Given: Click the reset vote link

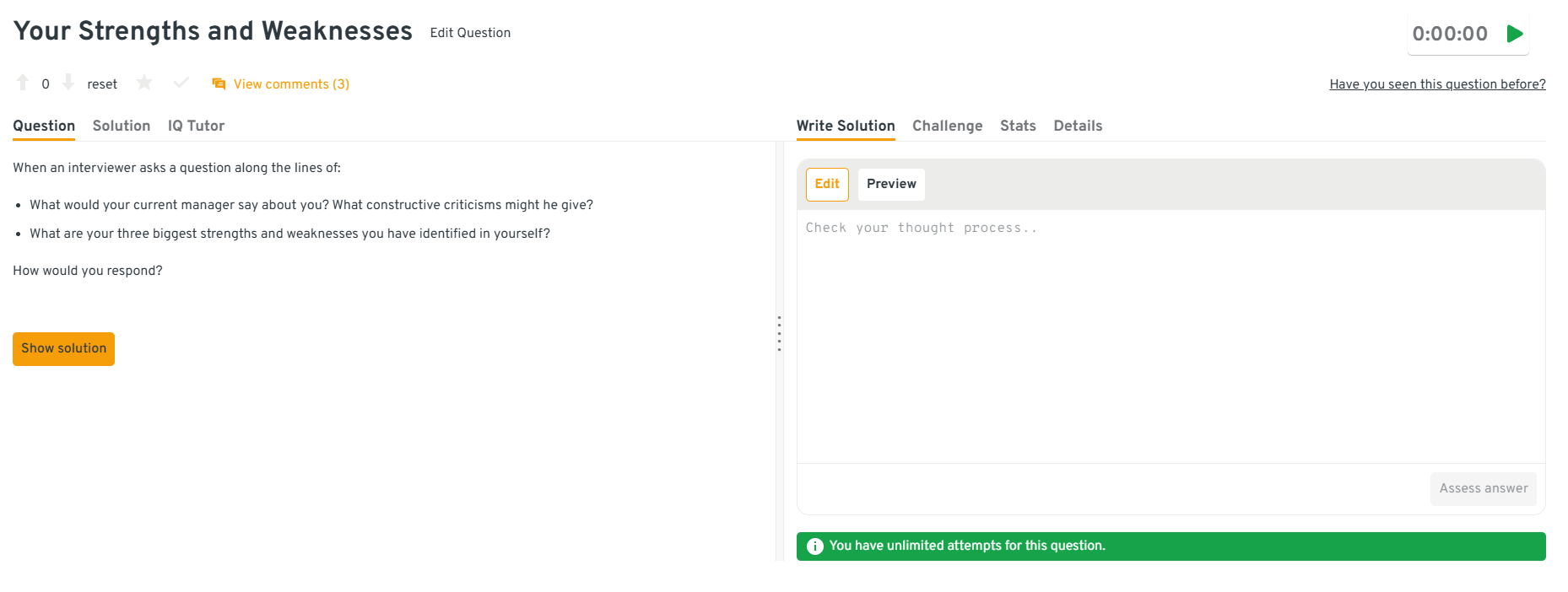Looking at the screenshot, I should click(102, 84).
